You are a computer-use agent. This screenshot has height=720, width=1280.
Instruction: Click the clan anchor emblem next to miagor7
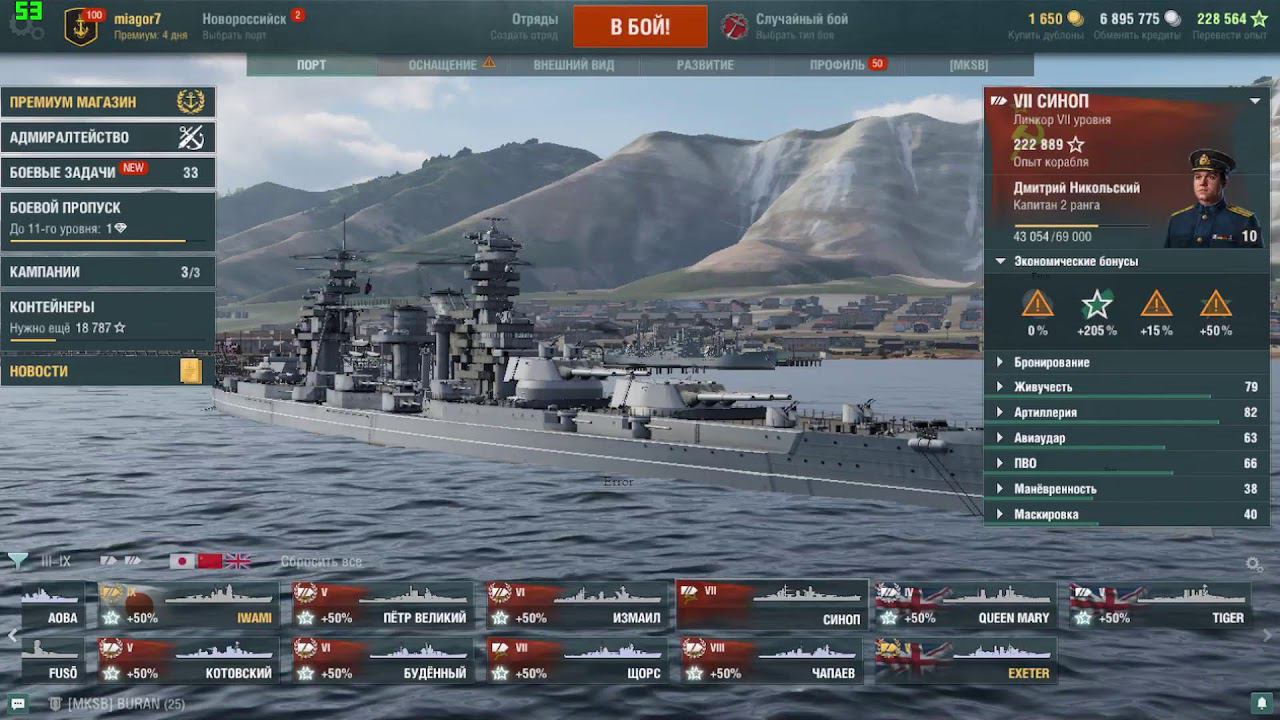(81, 27)
